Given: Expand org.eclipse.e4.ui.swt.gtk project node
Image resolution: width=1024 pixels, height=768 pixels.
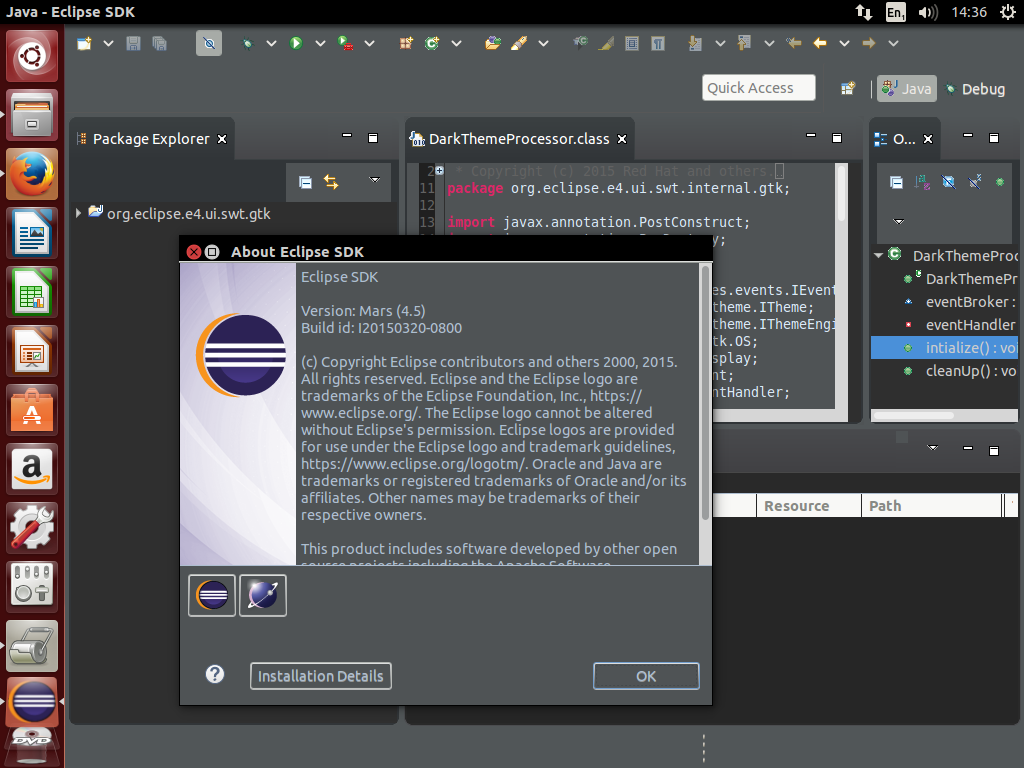Looking at the screenshot, I should pyautogui.click(x=78, y=213).
